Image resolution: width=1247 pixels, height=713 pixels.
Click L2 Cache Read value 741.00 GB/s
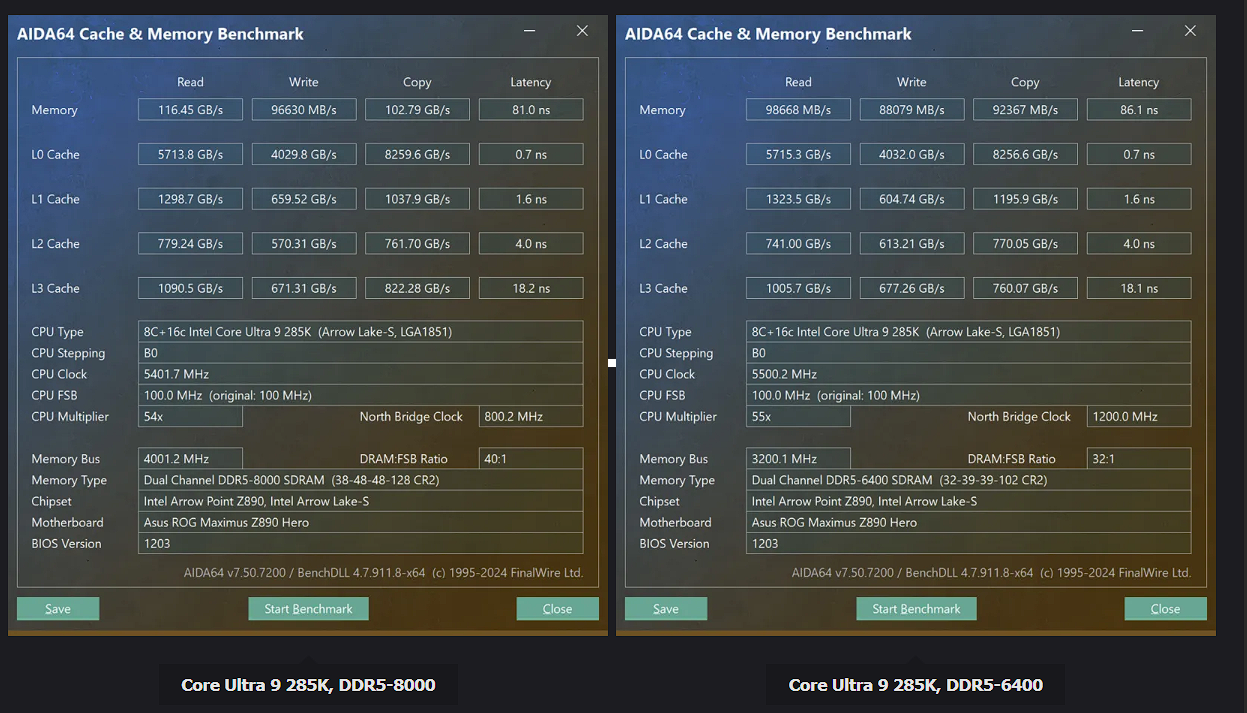click(798, 243)
